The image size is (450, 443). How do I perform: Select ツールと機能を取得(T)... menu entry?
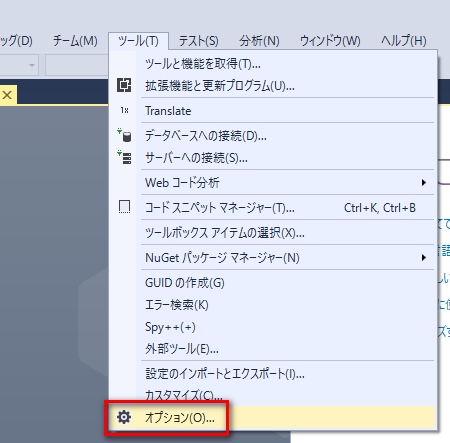click(273, 64)
